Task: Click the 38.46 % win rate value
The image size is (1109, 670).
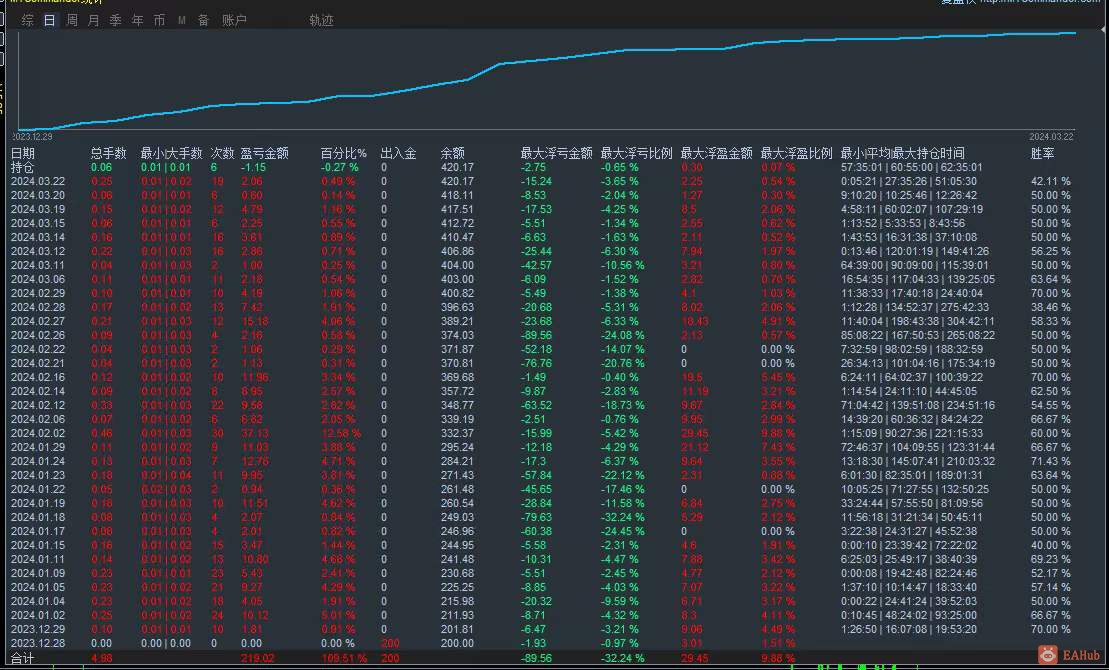Action: 1051,308
